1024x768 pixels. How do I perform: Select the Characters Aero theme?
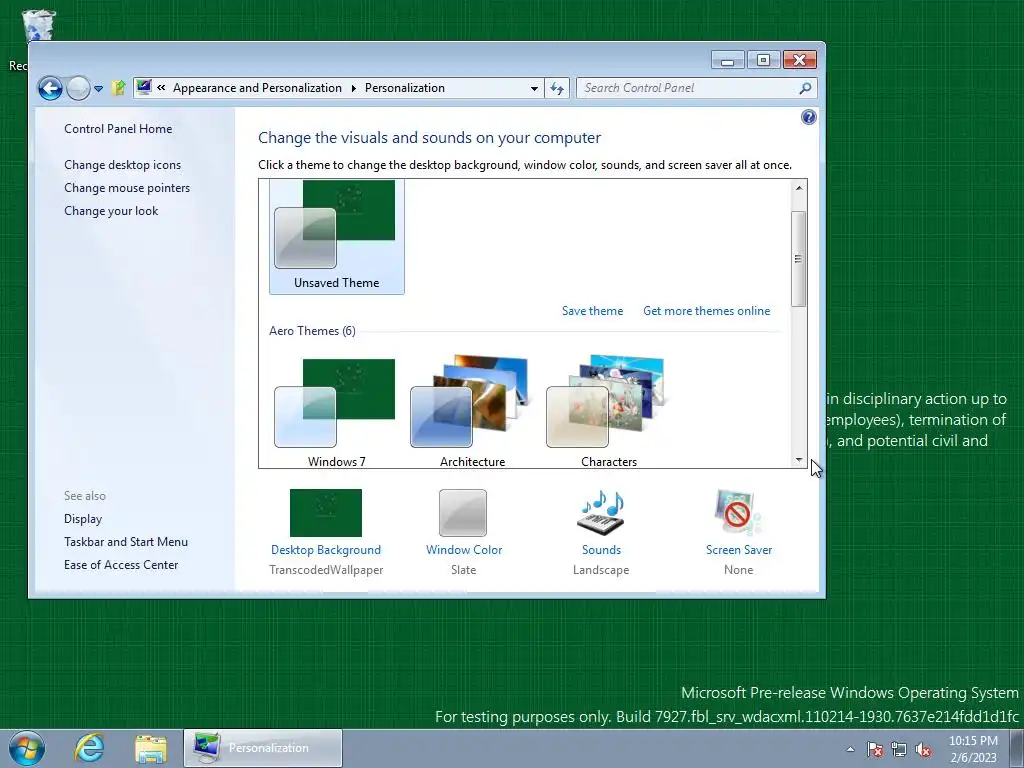click(609, 411)
